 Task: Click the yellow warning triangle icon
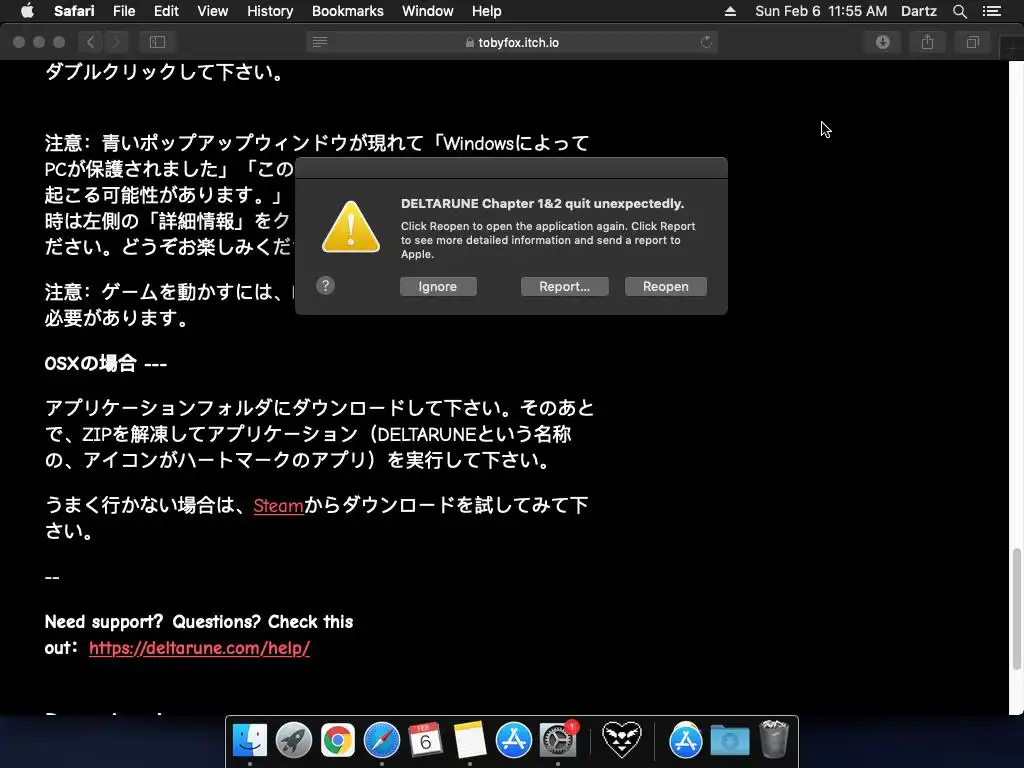coord(351,227)
